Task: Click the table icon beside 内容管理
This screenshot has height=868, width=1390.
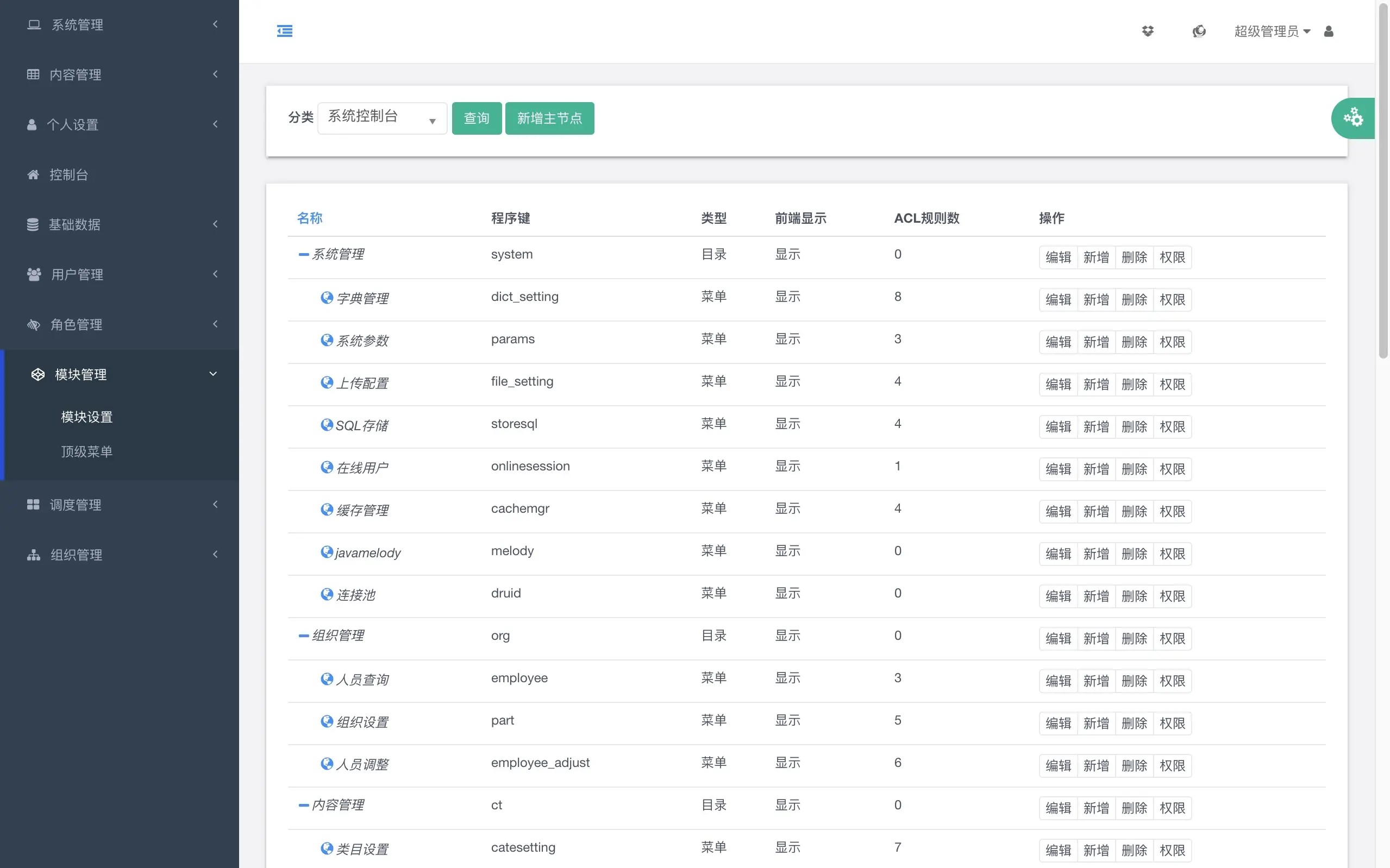Action: pos(33,74)
